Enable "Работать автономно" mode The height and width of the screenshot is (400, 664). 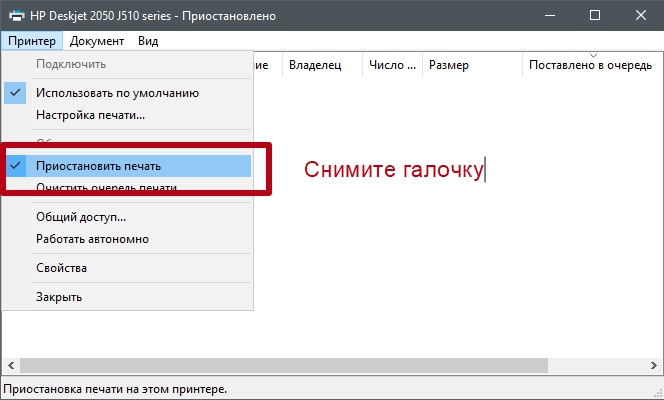92,239
